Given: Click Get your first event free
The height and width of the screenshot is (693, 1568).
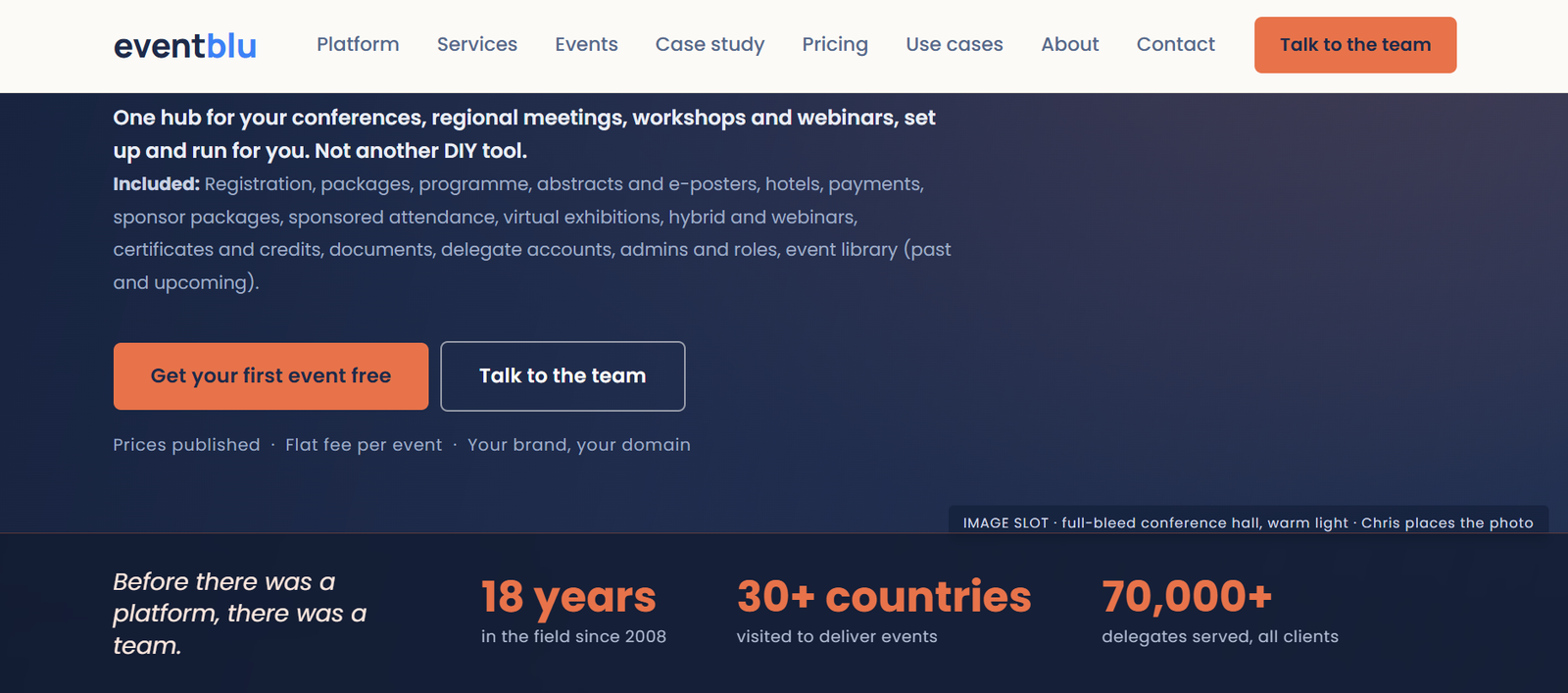Looking at the screenshot, I should tap(270, 376).
